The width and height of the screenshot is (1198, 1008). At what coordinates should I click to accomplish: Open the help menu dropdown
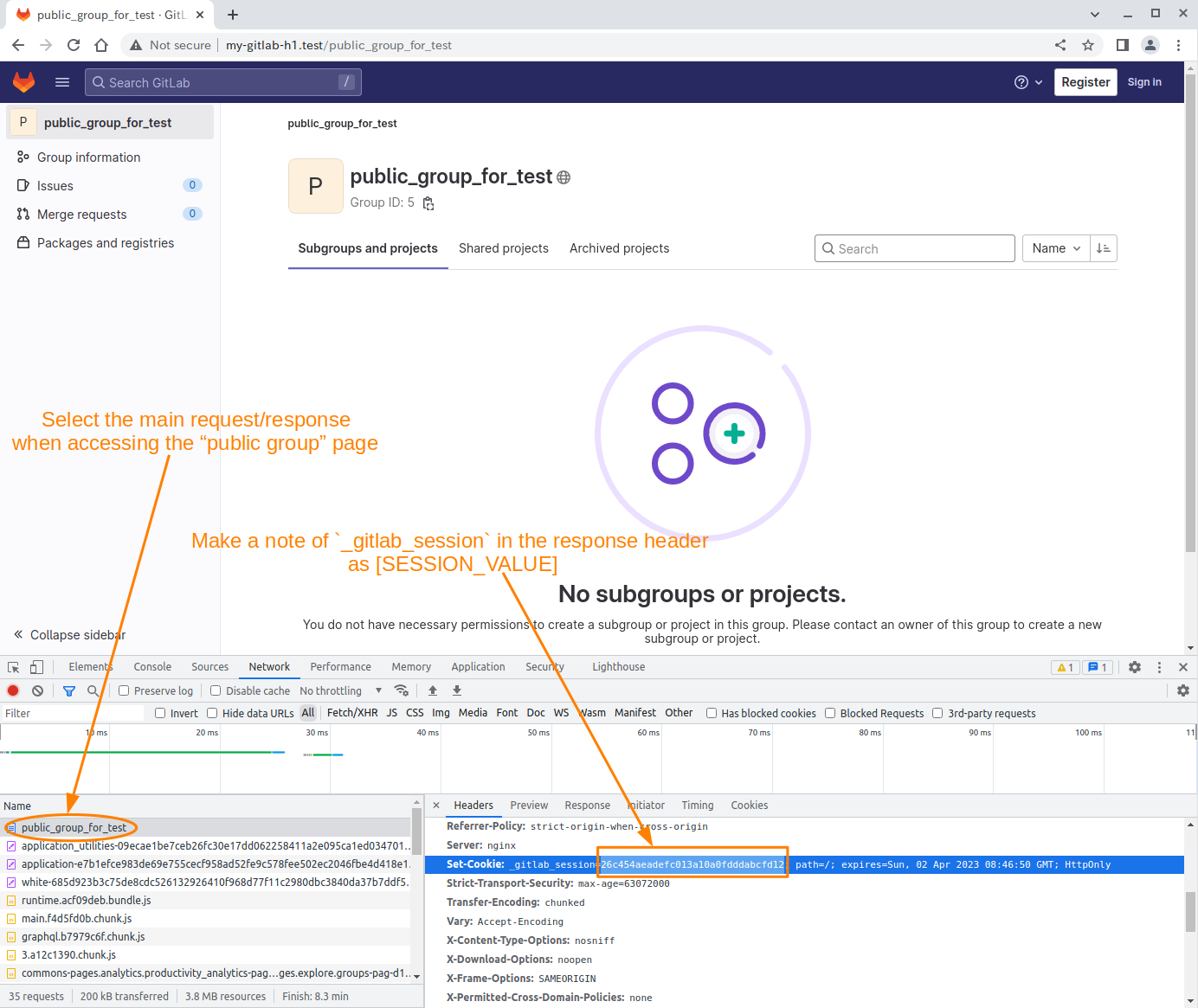coord(1027,82)
